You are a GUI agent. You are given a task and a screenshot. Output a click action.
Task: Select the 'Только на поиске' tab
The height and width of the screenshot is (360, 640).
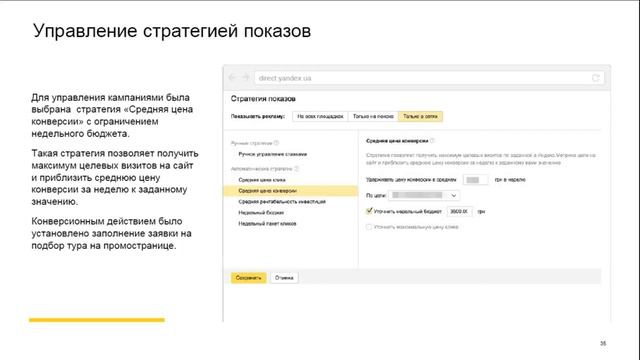pyautogui.click(x=373, y=116)
